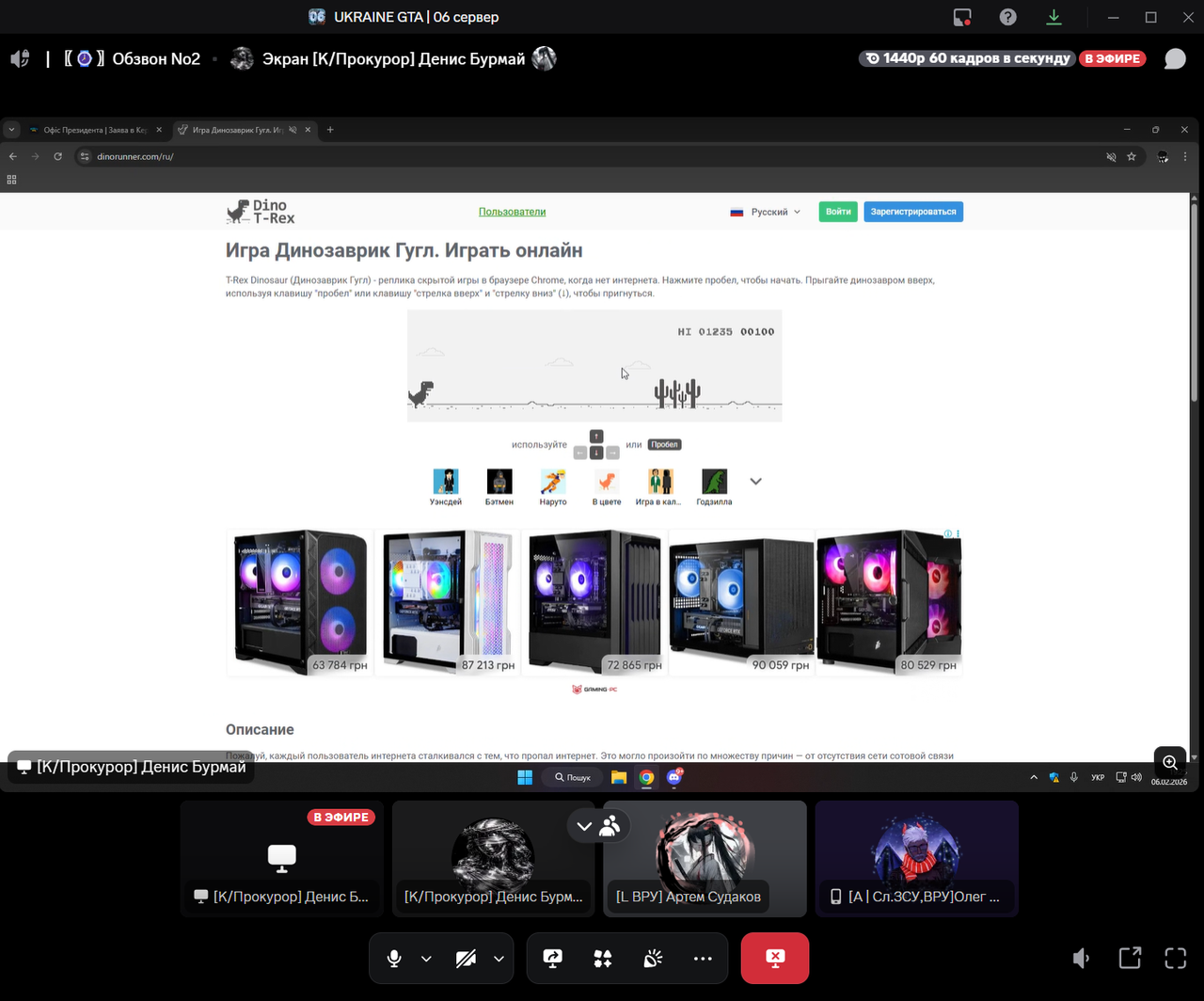
Task: Click the ad info icon on banner
Action: pyautogui.click(x=950, y=533)
